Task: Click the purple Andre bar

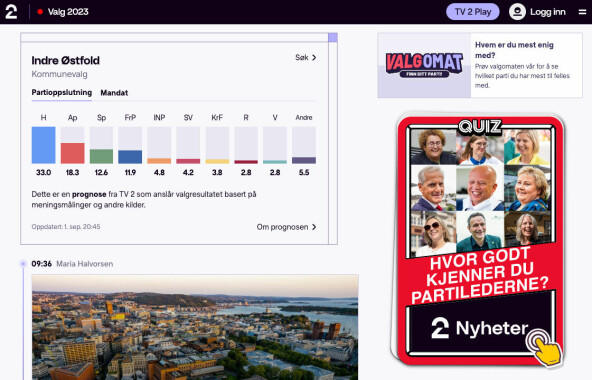Action: (x=304, y=160)
